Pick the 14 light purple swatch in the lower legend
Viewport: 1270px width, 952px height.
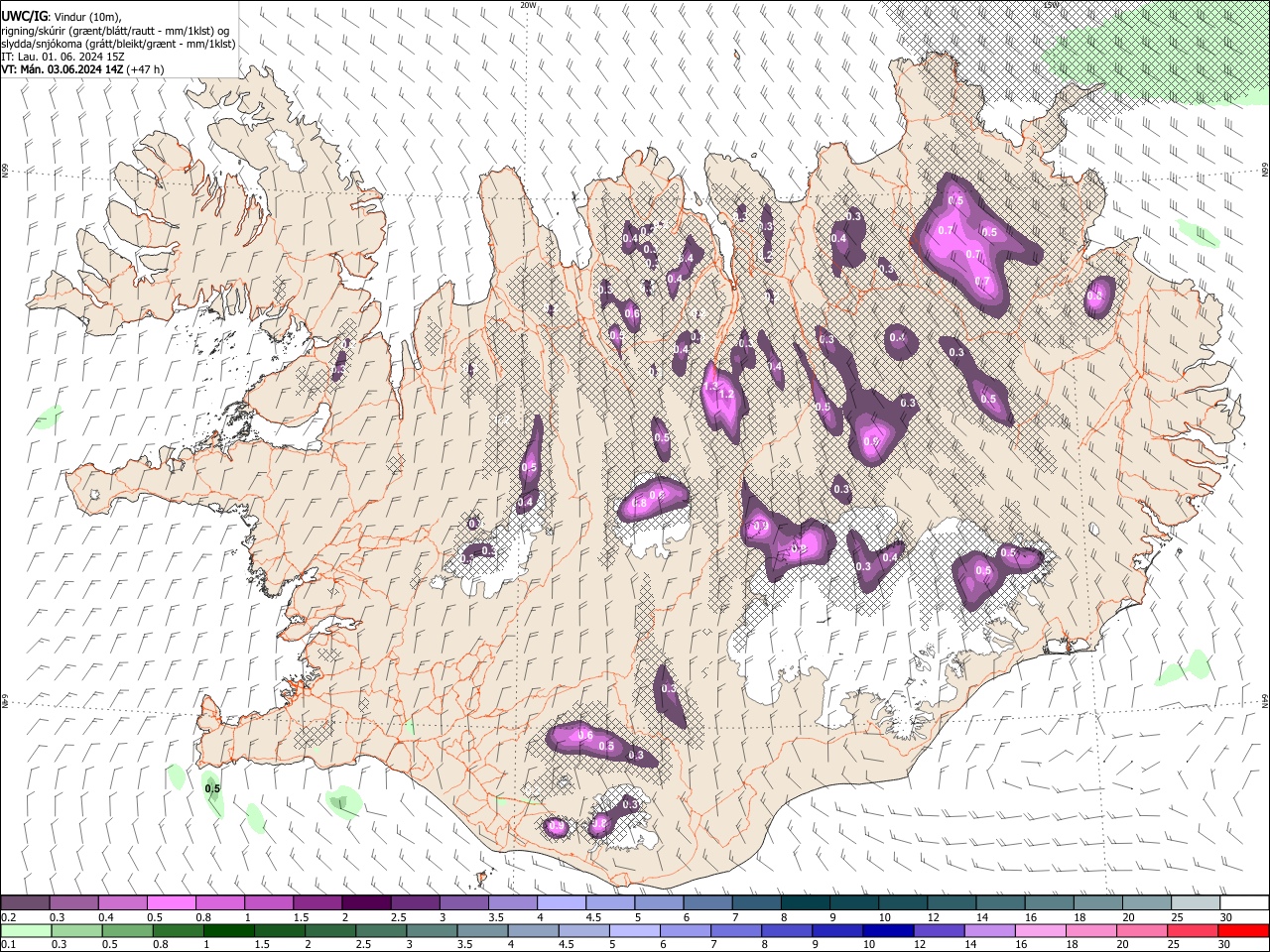tap(989, 930)
